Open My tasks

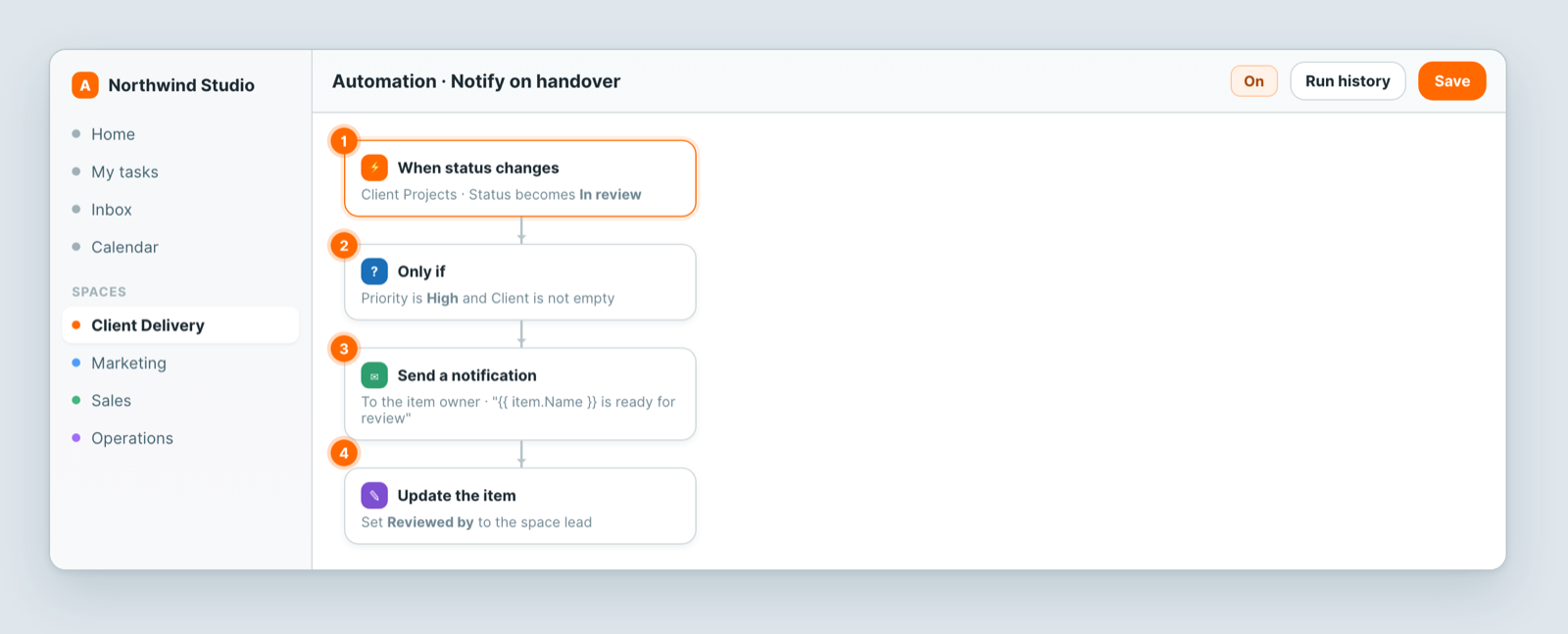180,171
